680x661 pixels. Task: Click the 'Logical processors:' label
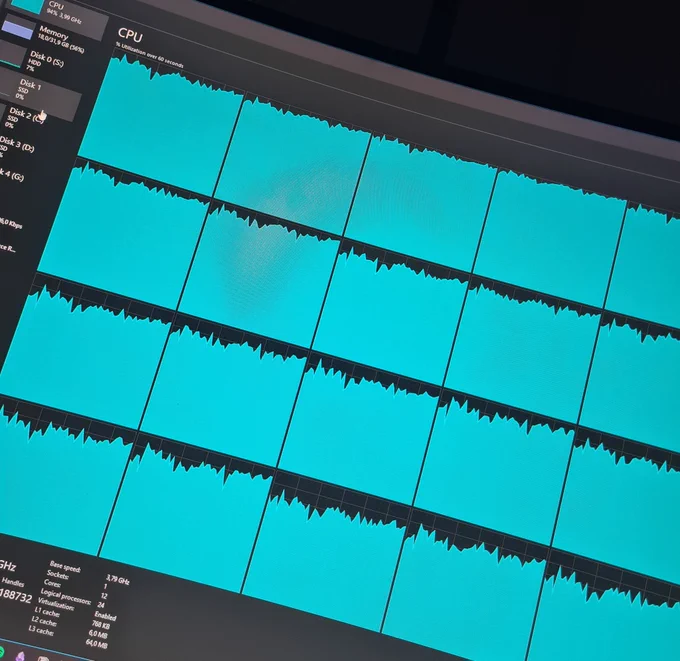click(x=66, y=597)
